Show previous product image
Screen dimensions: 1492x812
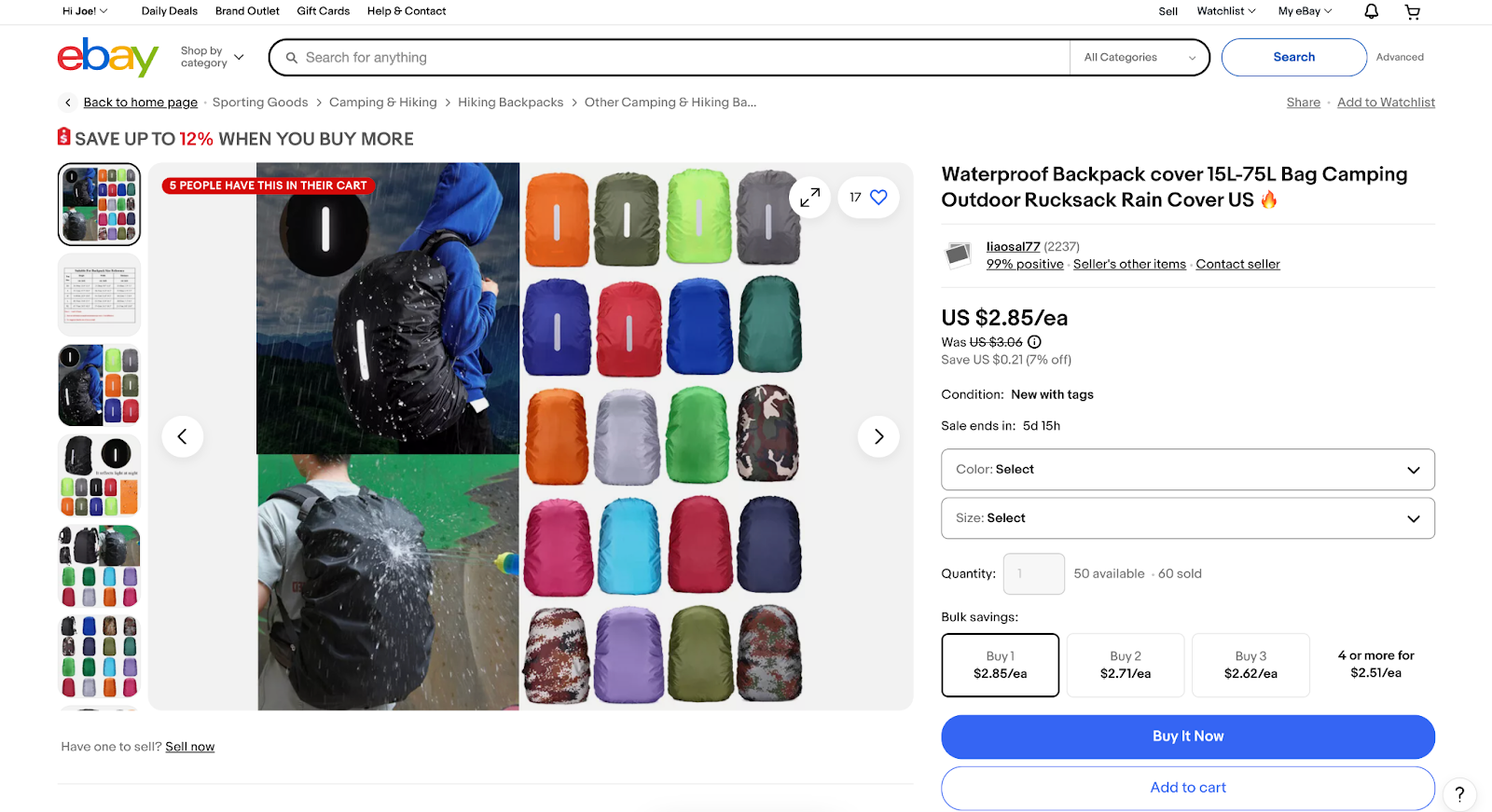coord(182,435)
